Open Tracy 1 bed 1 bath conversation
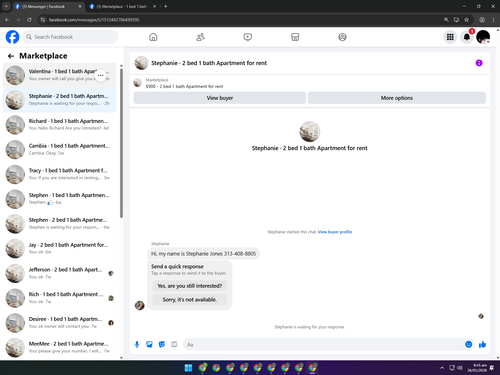The image size is (500, 375). (60, 174)
